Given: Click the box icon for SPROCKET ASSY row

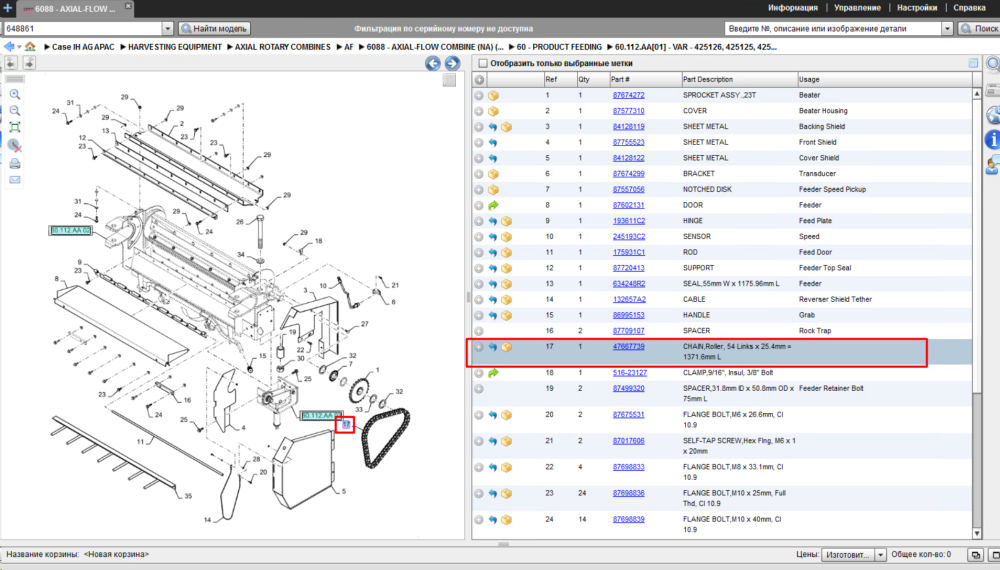Looking at the screenshot, I should pos(493,96).
